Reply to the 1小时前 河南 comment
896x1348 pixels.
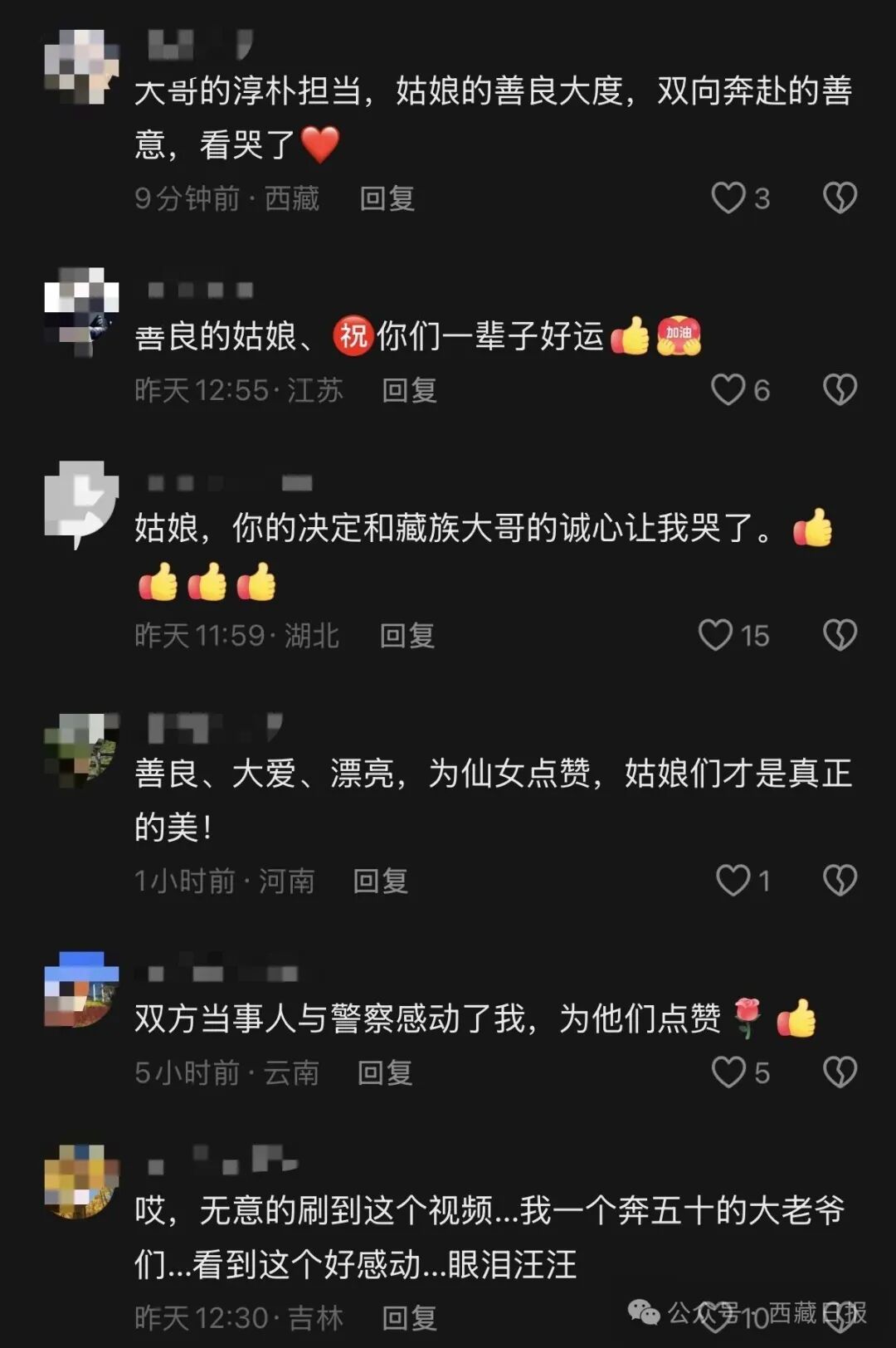380,881
